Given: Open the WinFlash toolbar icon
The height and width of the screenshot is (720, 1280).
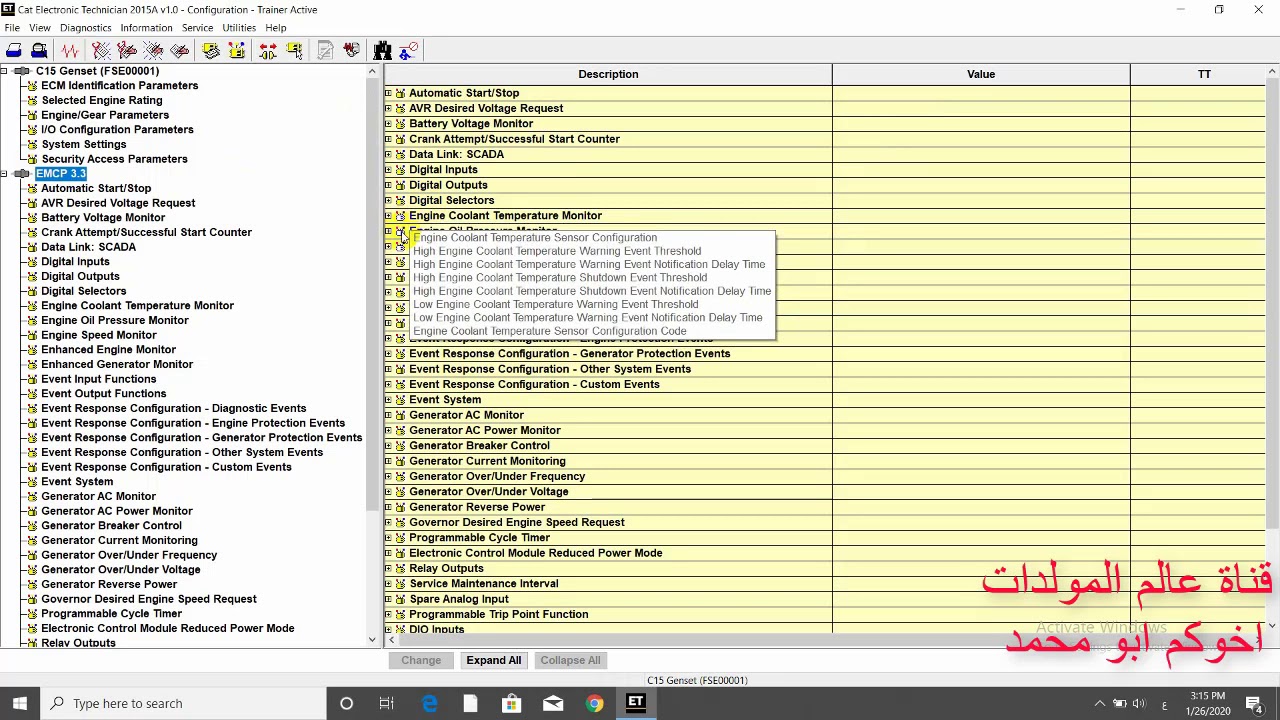Looking at the screenshot, I should click(x=294, y=51).
